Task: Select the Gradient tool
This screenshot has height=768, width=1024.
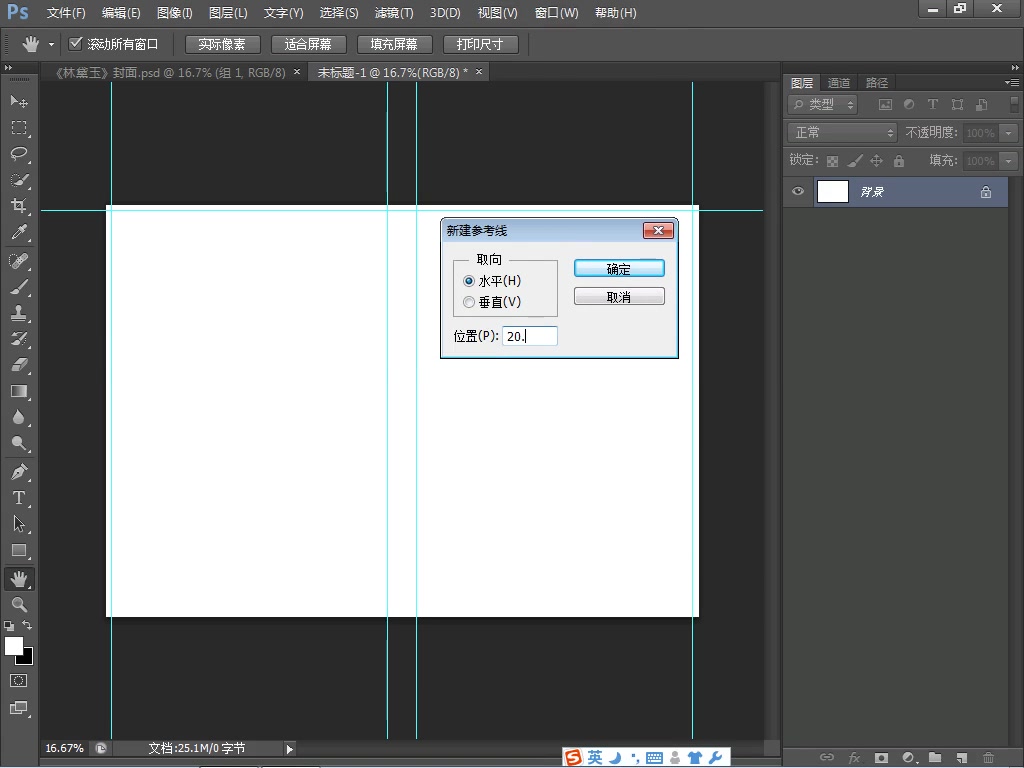Action: pos(19,391)
